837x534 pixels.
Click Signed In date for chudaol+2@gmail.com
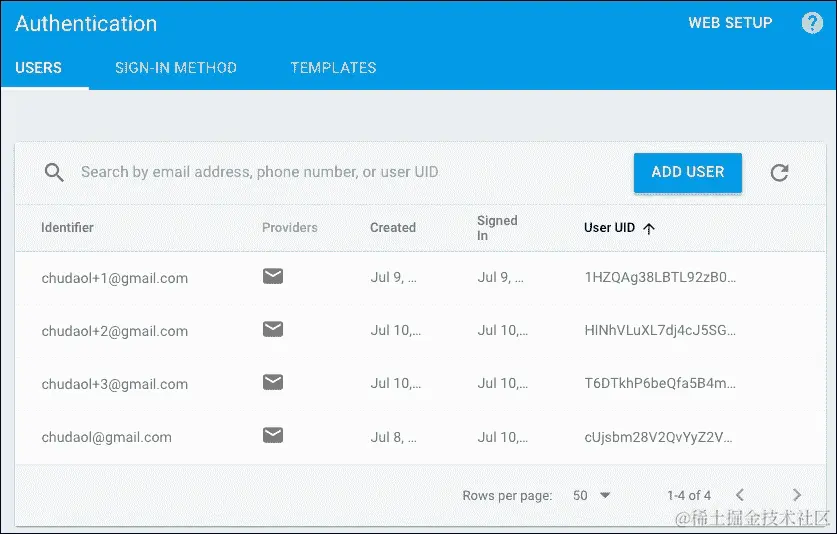click(502, 330)
